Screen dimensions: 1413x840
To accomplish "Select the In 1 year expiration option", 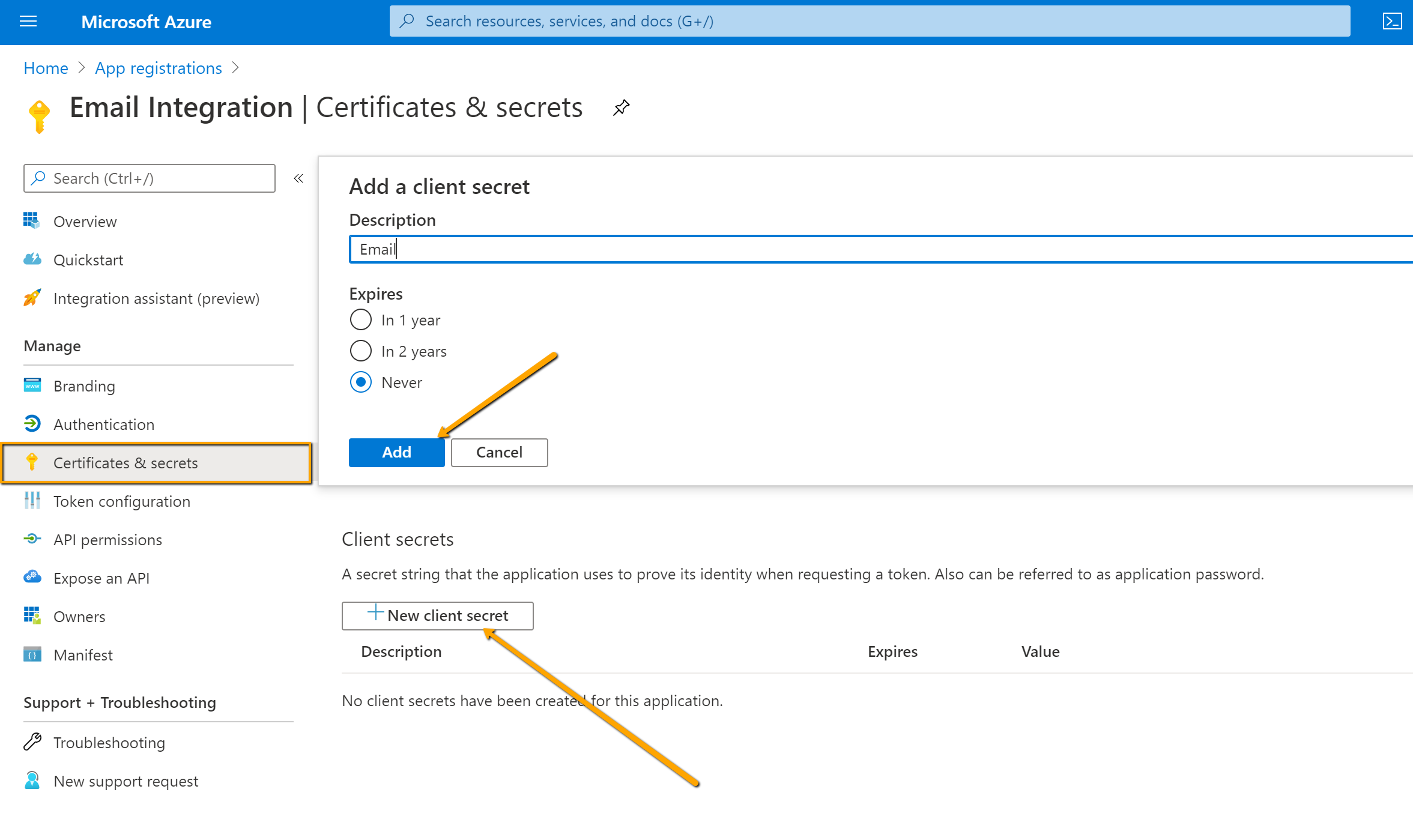I will (x=360, y=319).
